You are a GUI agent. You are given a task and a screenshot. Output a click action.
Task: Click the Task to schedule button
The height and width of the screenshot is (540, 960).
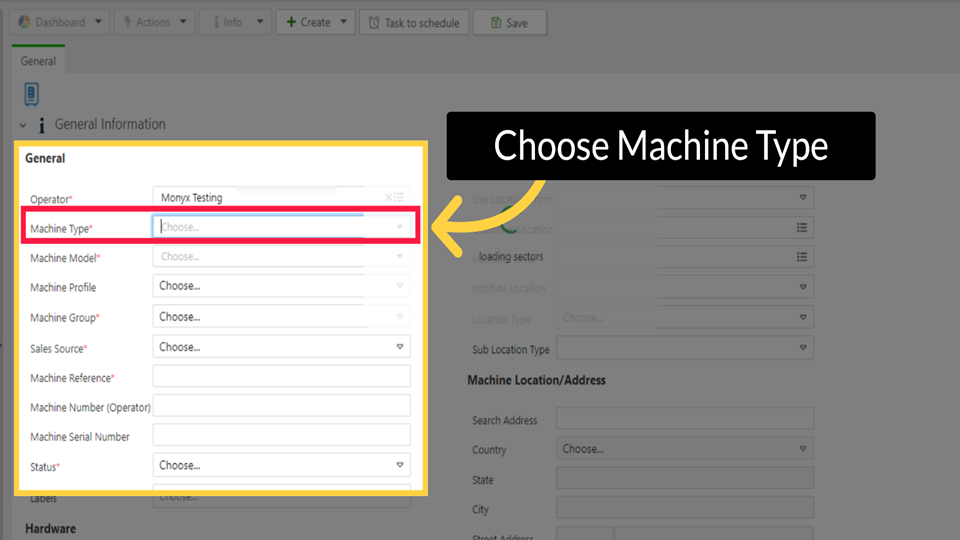pos(413,23)
